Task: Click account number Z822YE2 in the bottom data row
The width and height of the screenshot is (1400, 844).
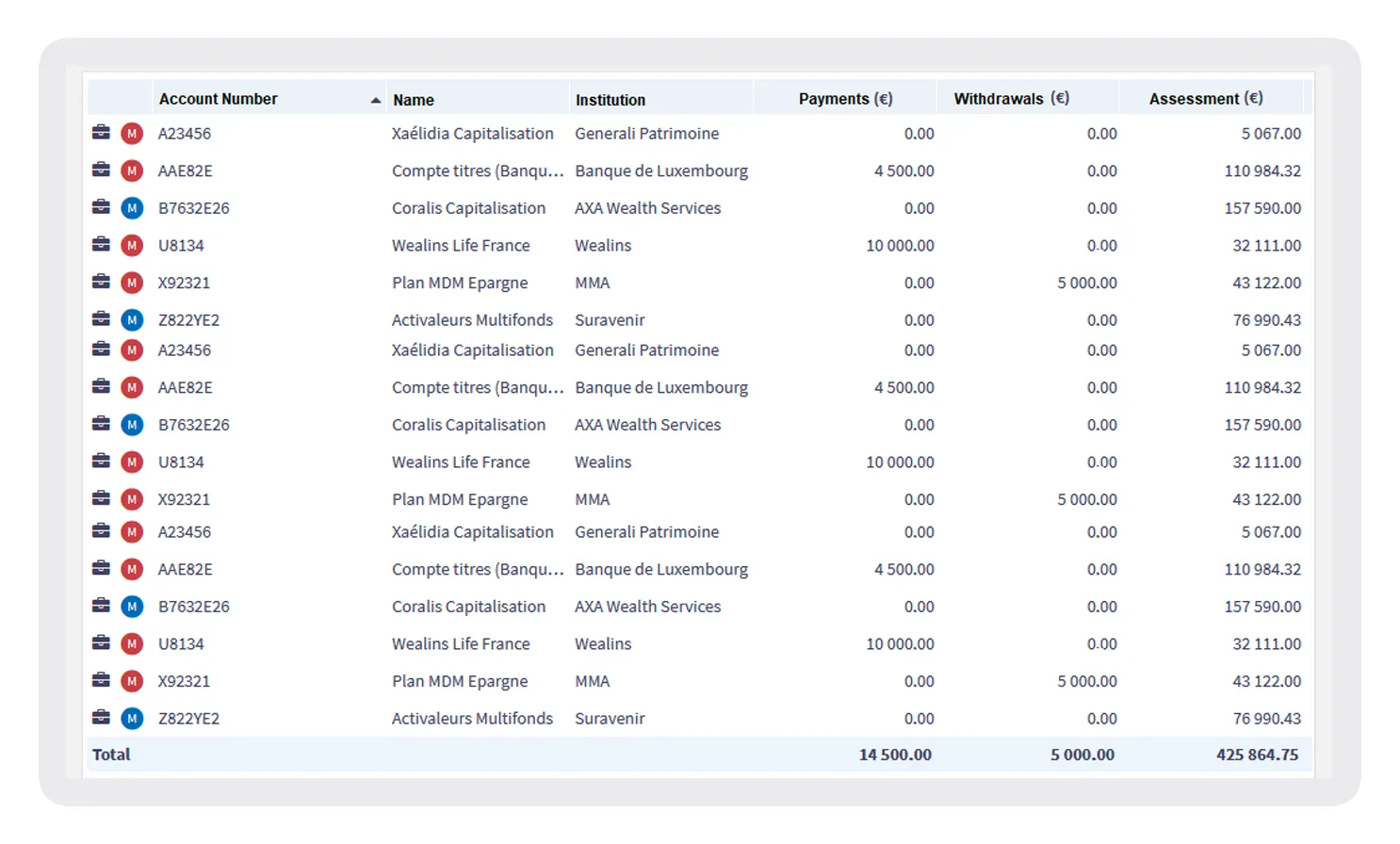Action: 188,719
